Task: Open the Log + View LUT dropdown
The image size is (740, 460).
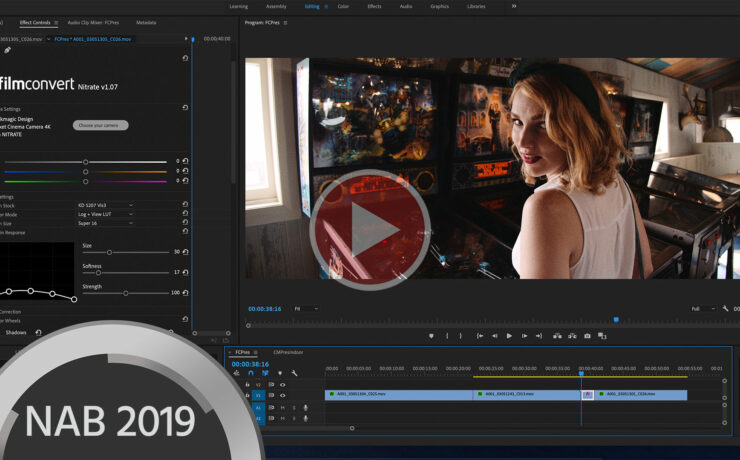Action: (x=106, y=214)
